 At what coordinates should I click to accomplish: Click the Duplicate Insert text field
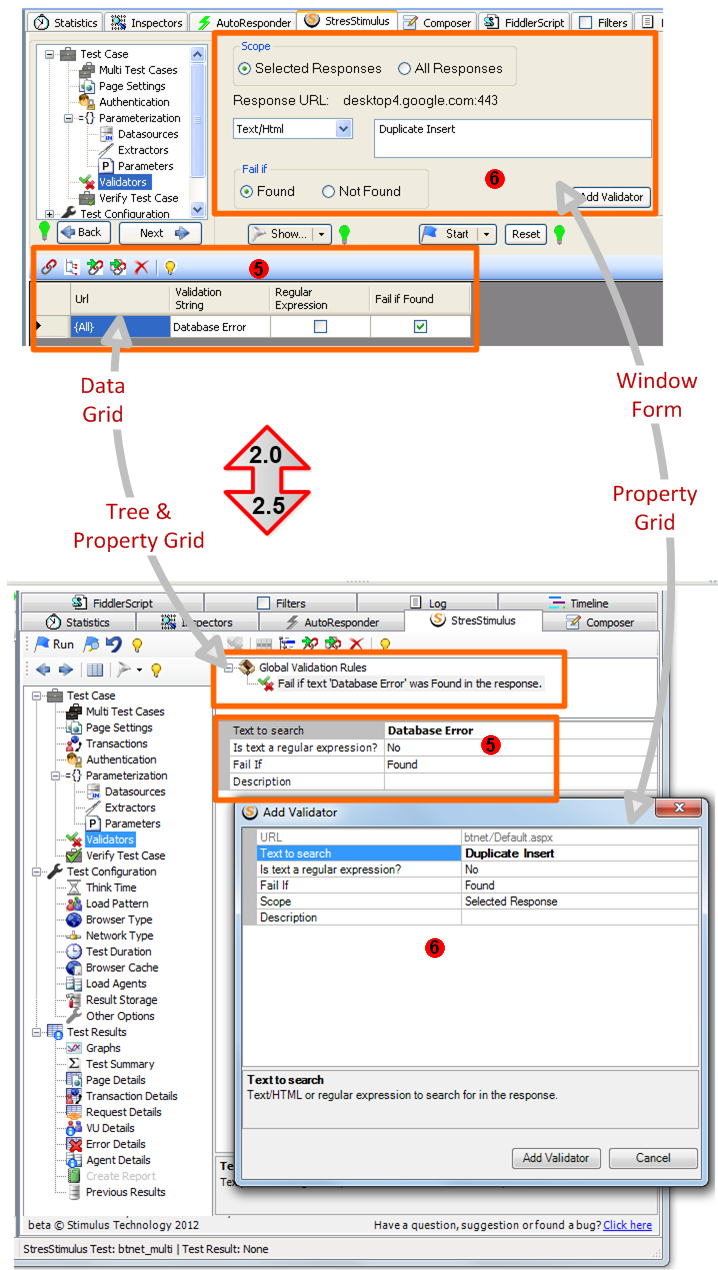click(x=513, y=138)
